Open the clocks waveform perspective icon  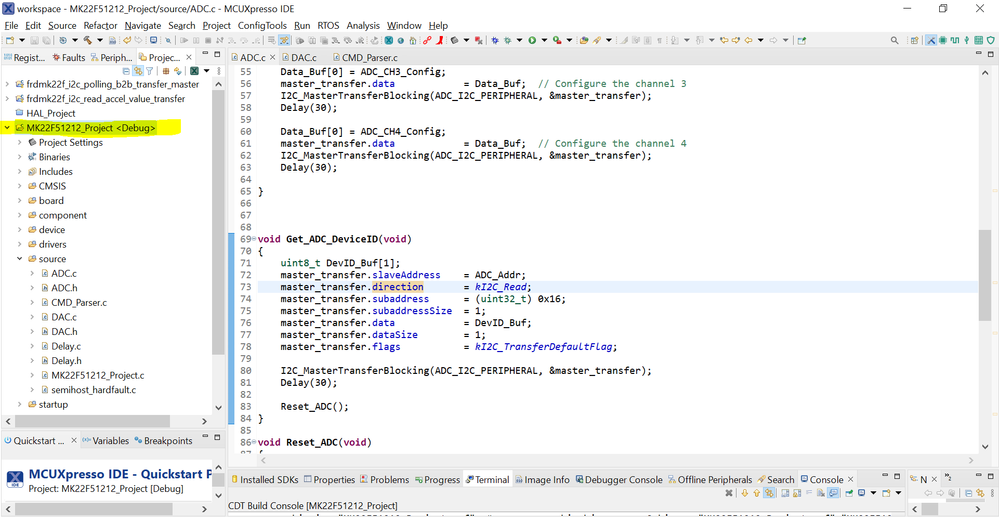tap(956, 40)
